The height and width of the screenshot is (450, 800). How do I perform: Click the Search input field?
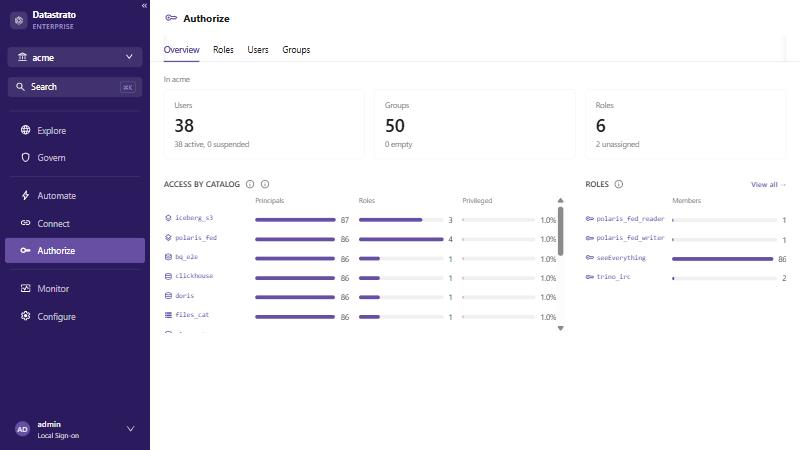click(75, 87)
